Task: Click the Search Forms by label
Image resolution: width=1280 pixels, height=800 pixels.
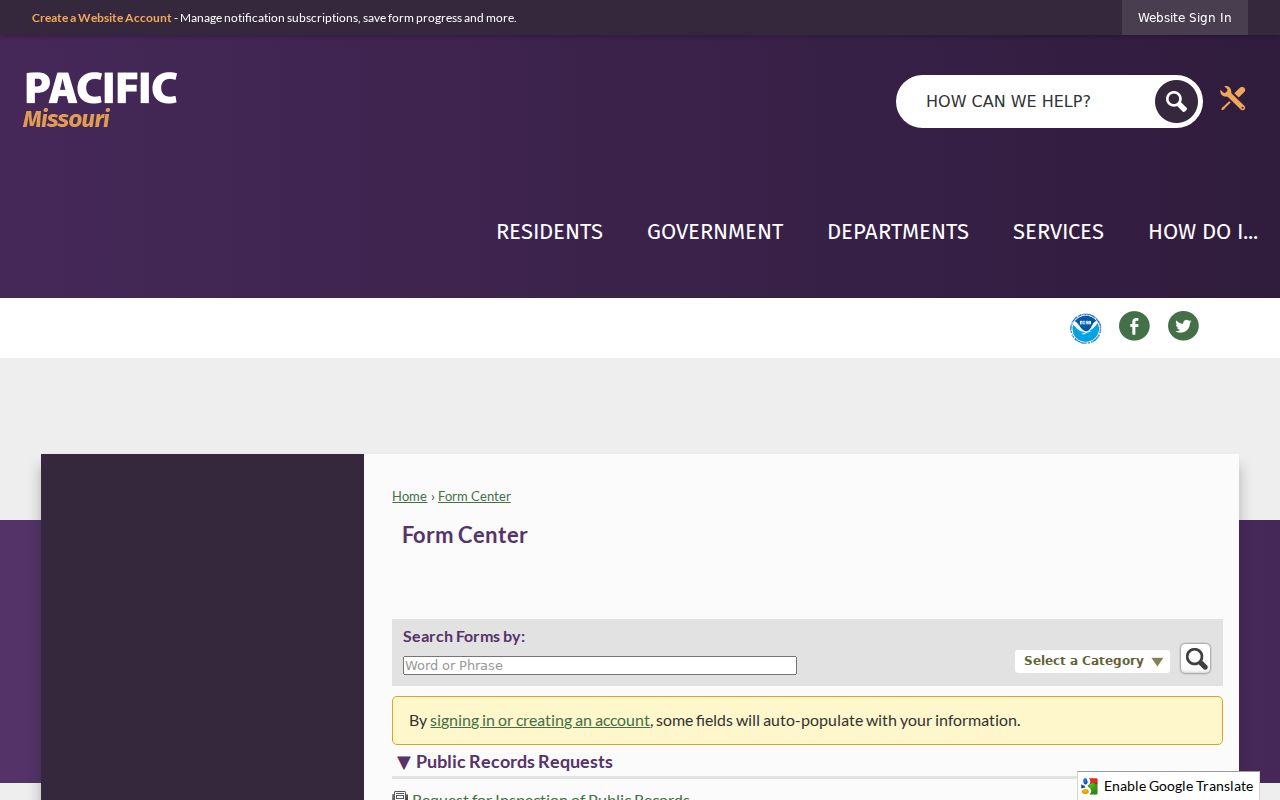Action: (x=464, y=636)
